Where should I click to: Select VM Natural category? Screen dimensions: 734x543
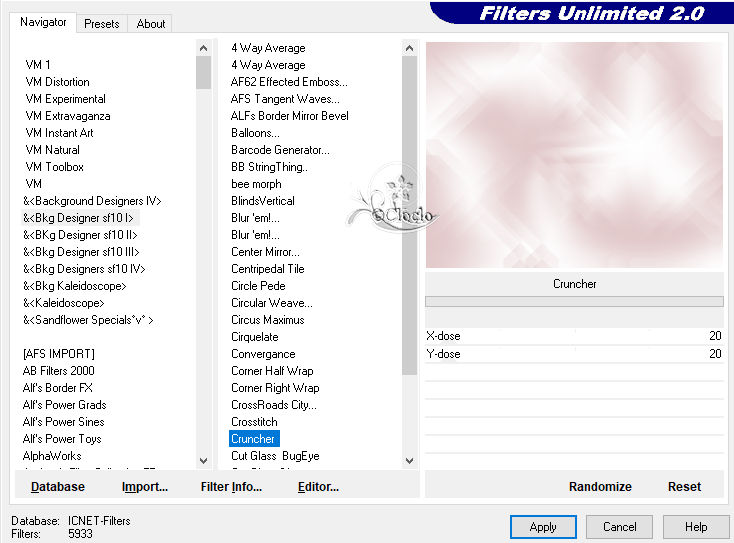(52, 150)
